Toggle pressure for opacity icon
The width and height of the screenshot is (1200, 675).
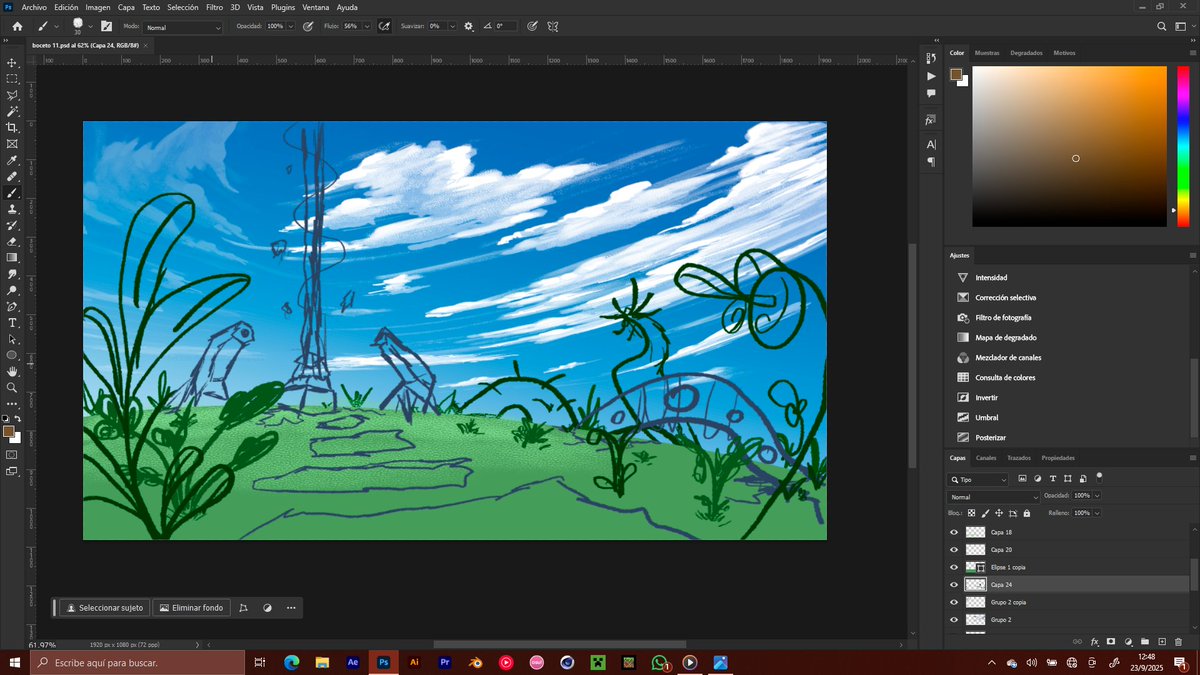308,26
